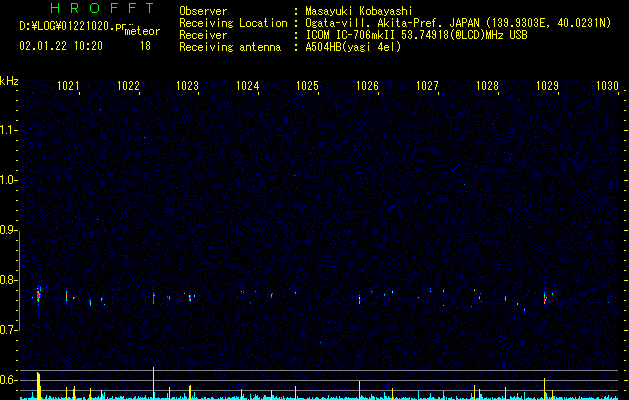Screen dimensions: 629x400
Task: Click the 1028 time axis tick label
Action: (487, 86)
